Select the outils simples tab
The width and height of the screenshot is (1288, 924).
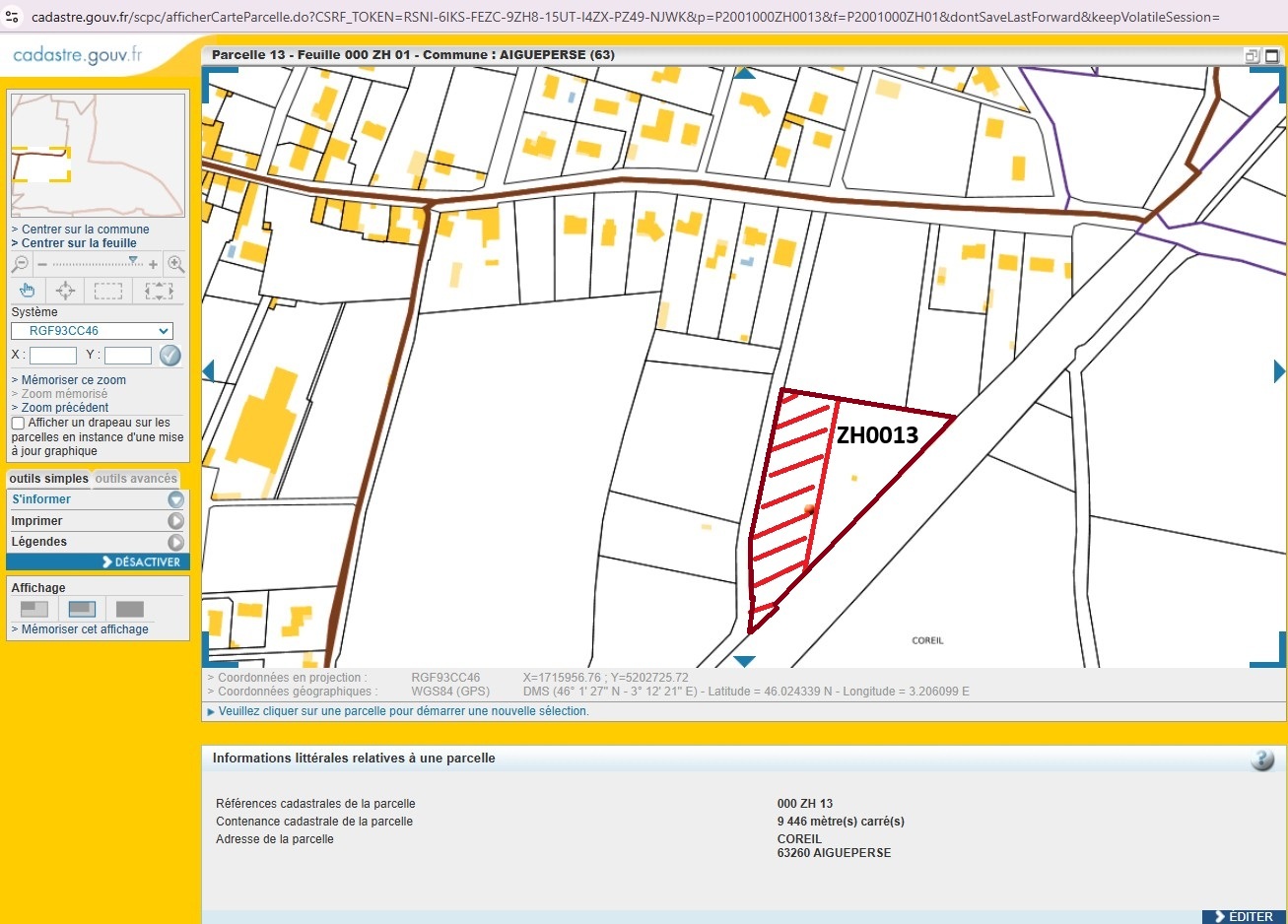48,479
